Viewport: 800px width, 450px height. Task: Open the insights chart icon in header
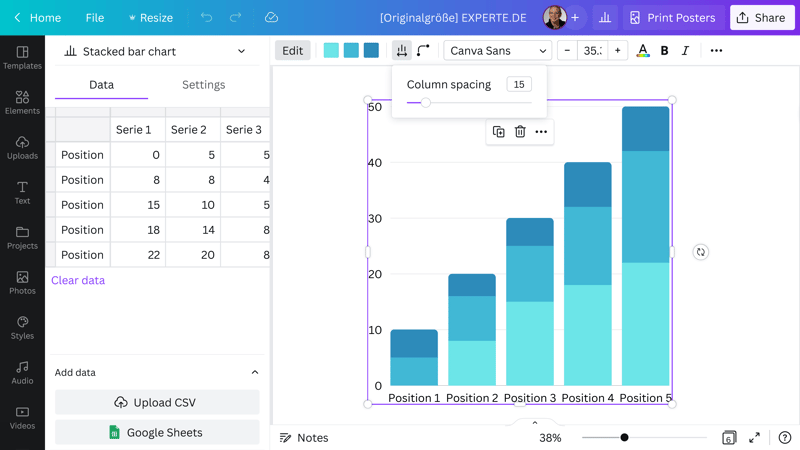click(605, 18)
